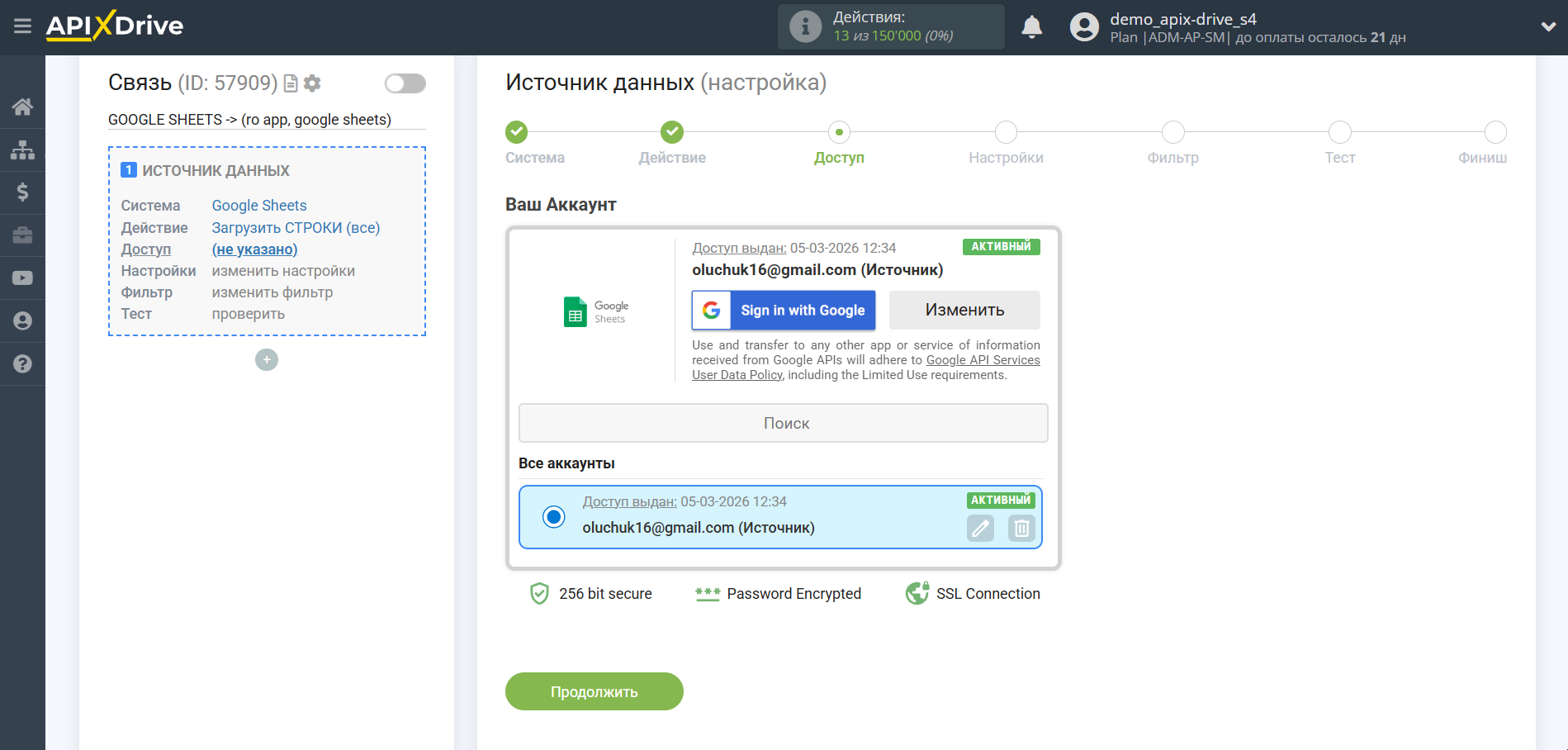1568x750 pixels.
Task: Click the SSL Connection globe icon
Action: coord(917,593)
